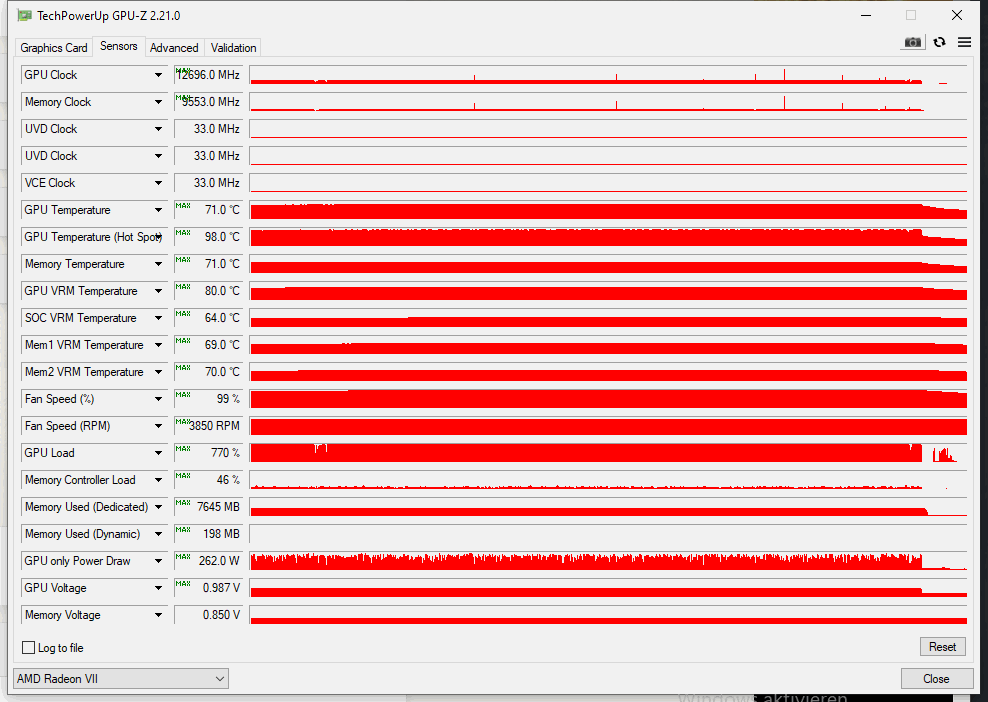Click the 0.987 V GPU Voltage value
The height and width of the screenshot is (702, 988).
[209, 588]
